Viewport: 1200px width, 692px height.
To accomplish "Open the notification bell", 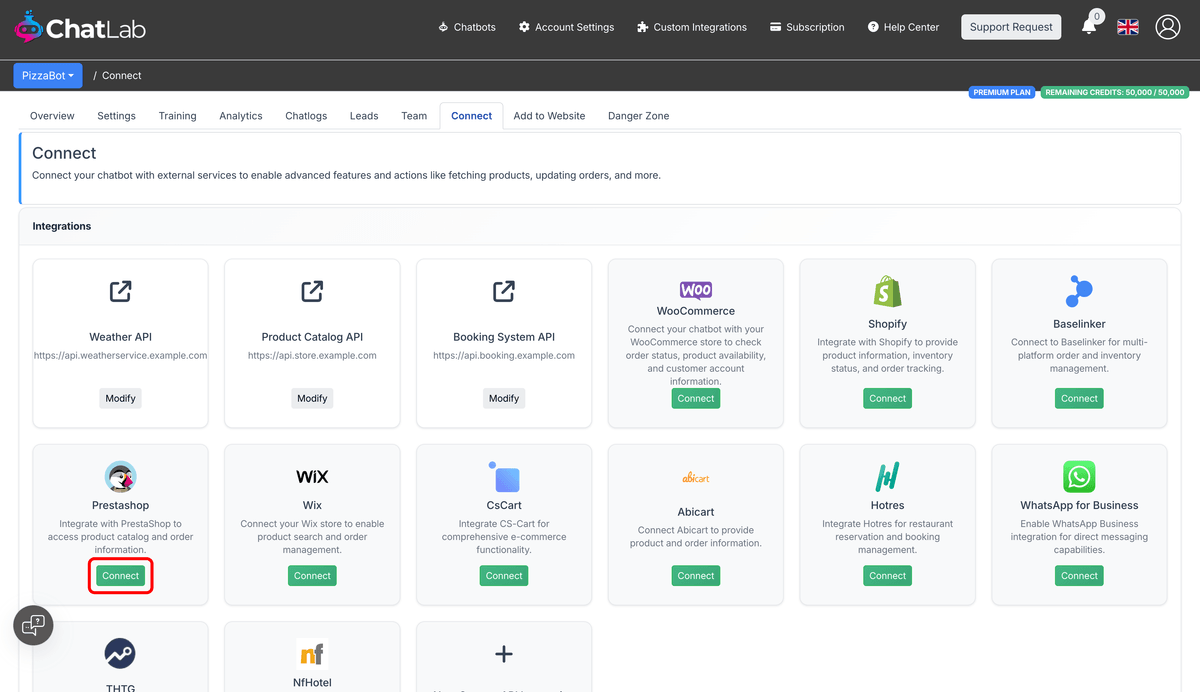I will click(1090, 27).
